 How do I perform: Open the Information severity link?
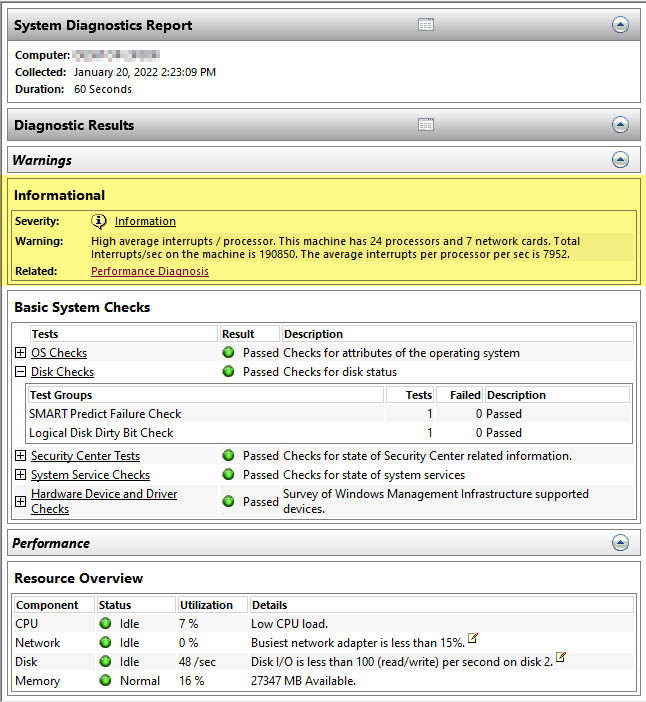[145, 221]
